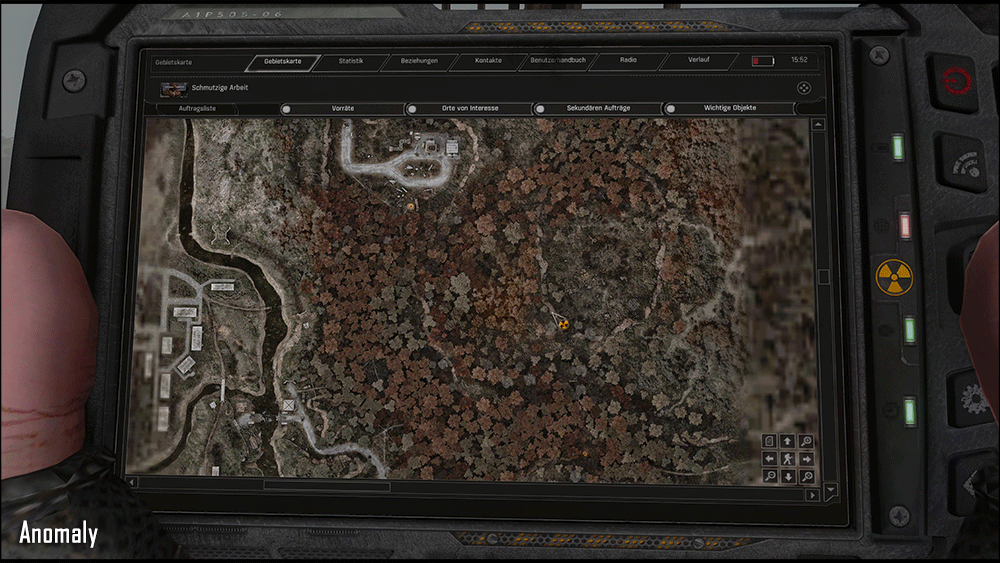1000x563 pixels.
Task: Click the crosshair target icon beside the task title
Action: point(804,89)
